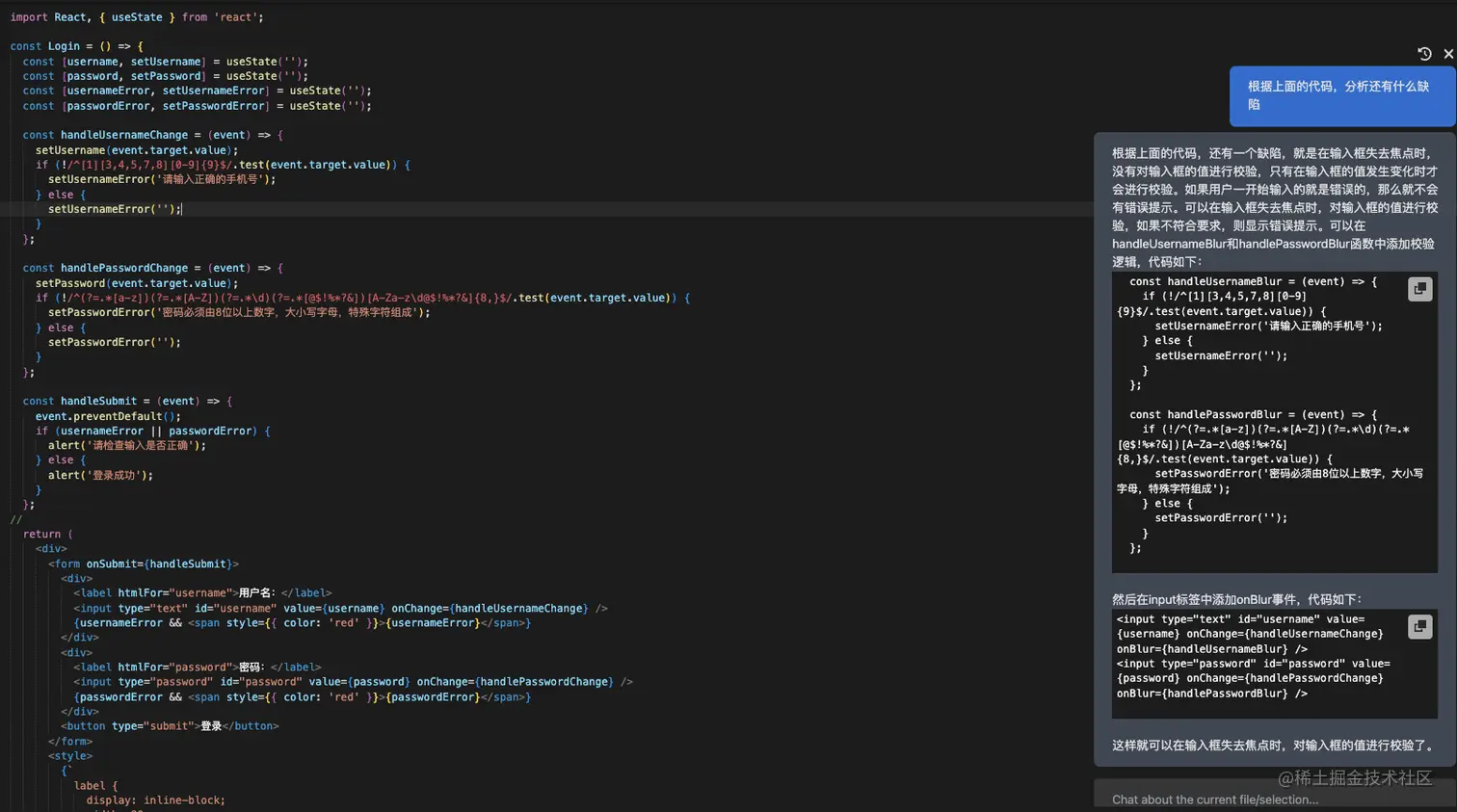The image size is (1457, 812).
Task: Click the button type="submit" 登录 line
Action: 170,725
